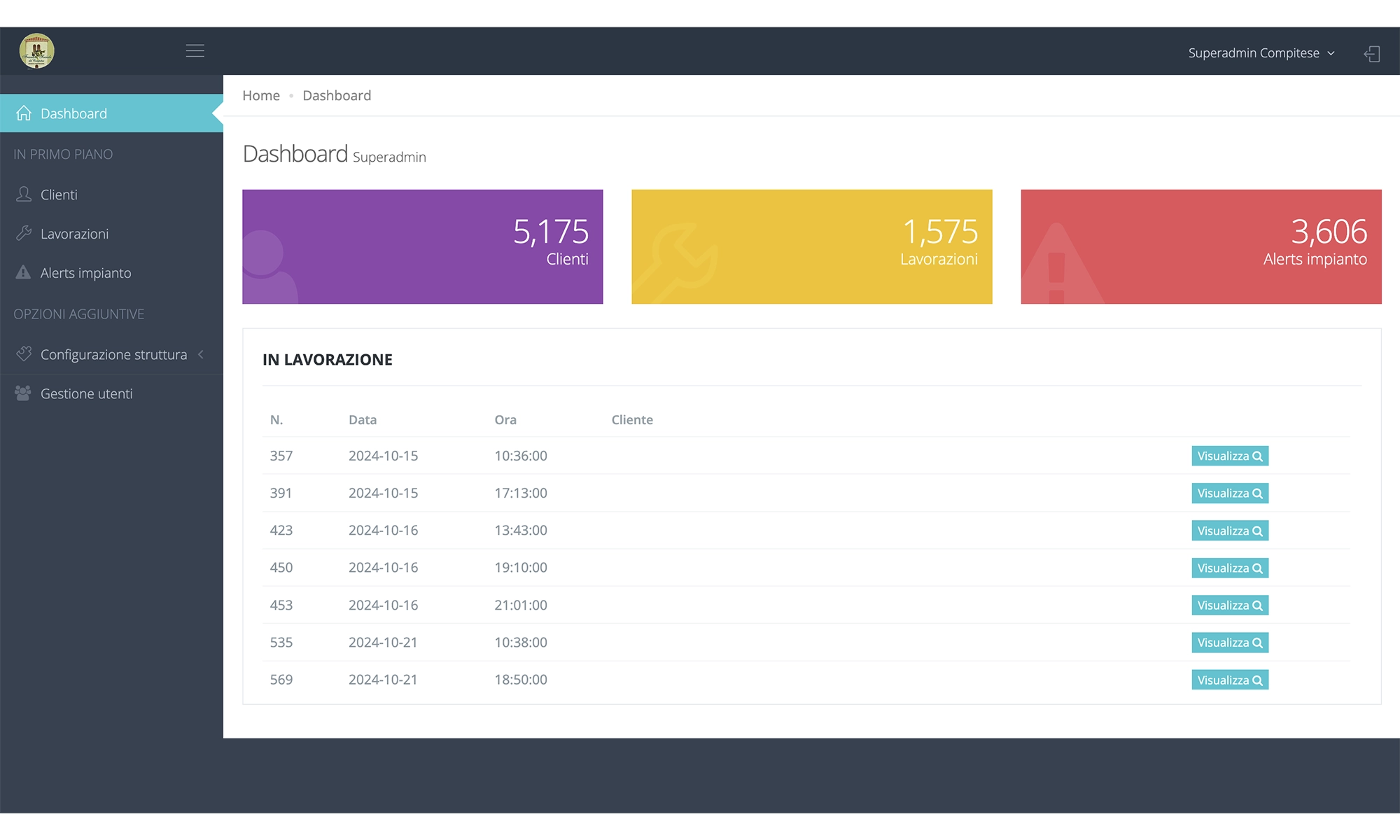Click row number 569
The width and height of the screenshot is (1400, 840).
click(281, 679)
